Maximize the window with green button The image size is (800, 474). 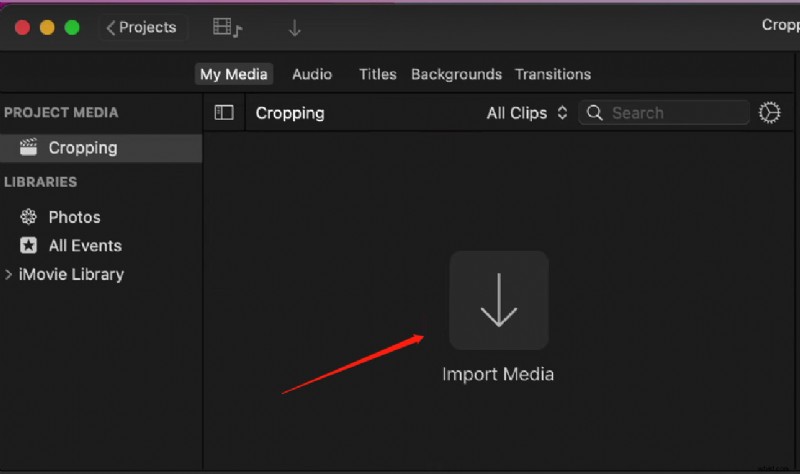point(72,28)
